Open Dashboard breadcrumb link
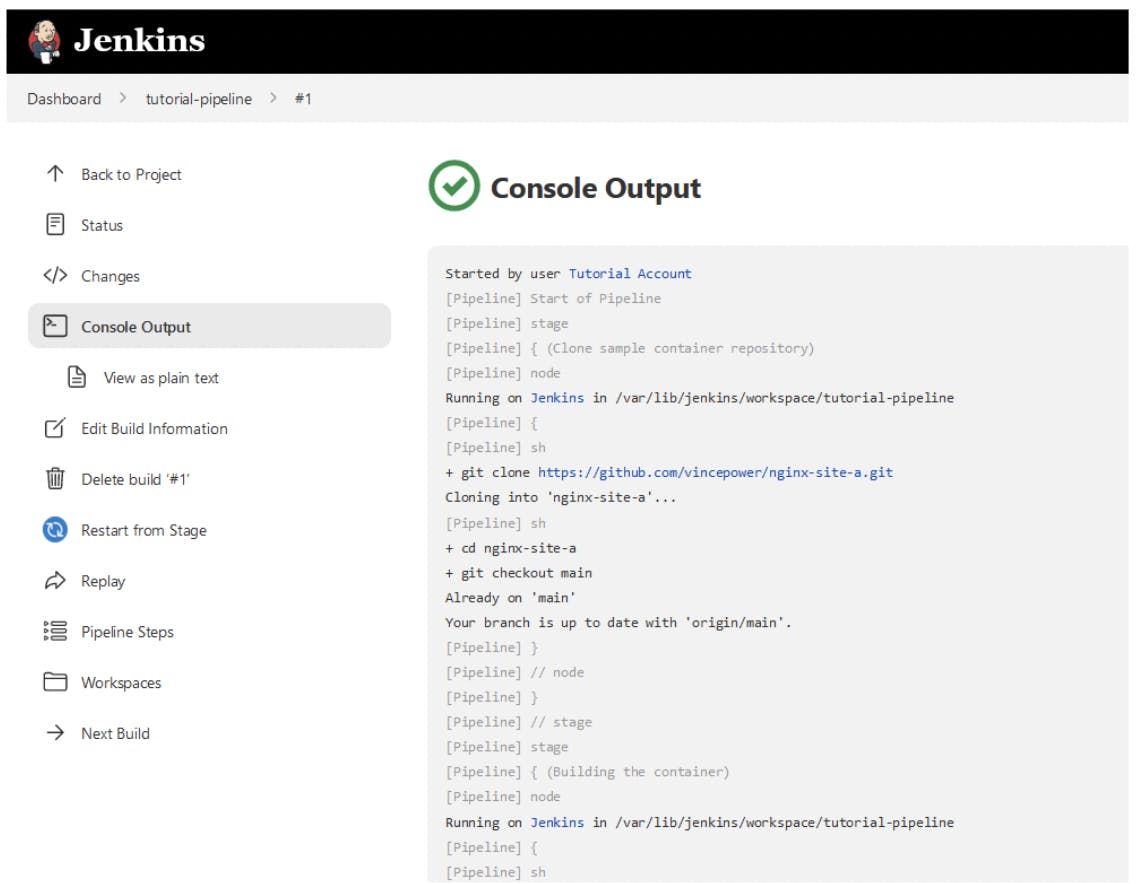Viewport: 1136px width, 884px height. click(64, 99)
